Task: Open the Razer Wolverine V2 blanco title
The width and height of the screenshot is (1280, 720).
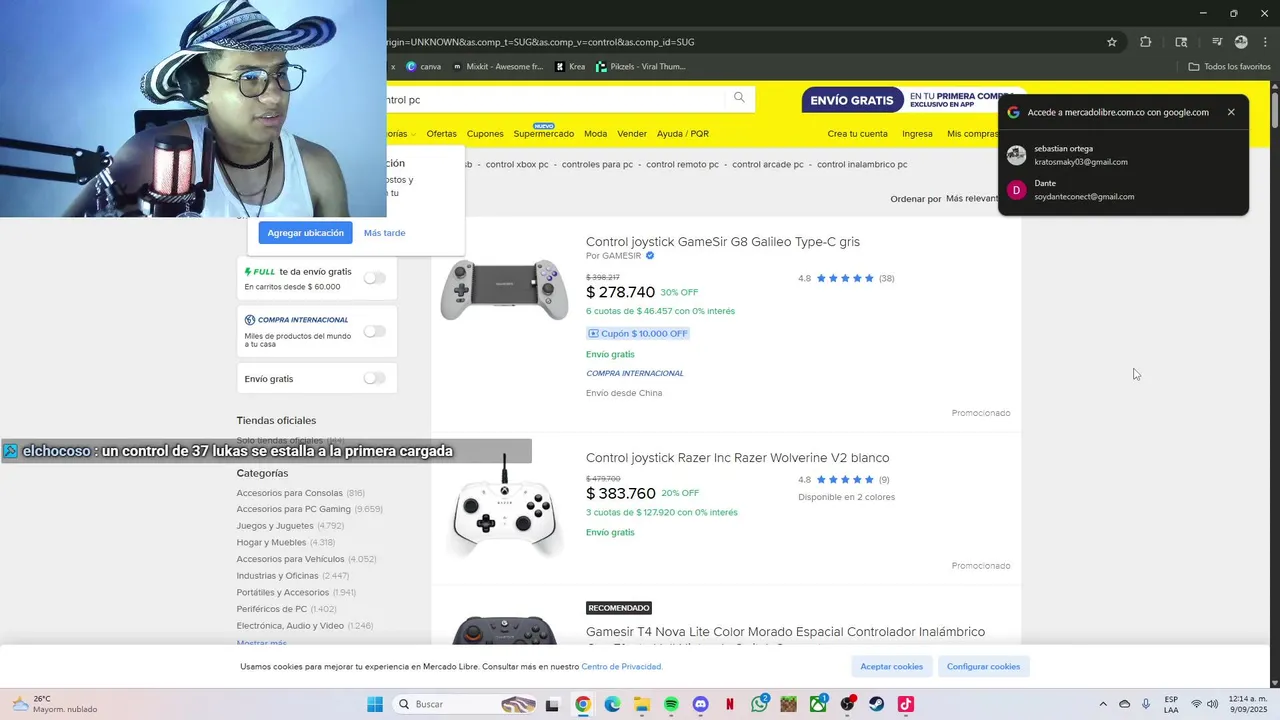Action: [737, 458]
